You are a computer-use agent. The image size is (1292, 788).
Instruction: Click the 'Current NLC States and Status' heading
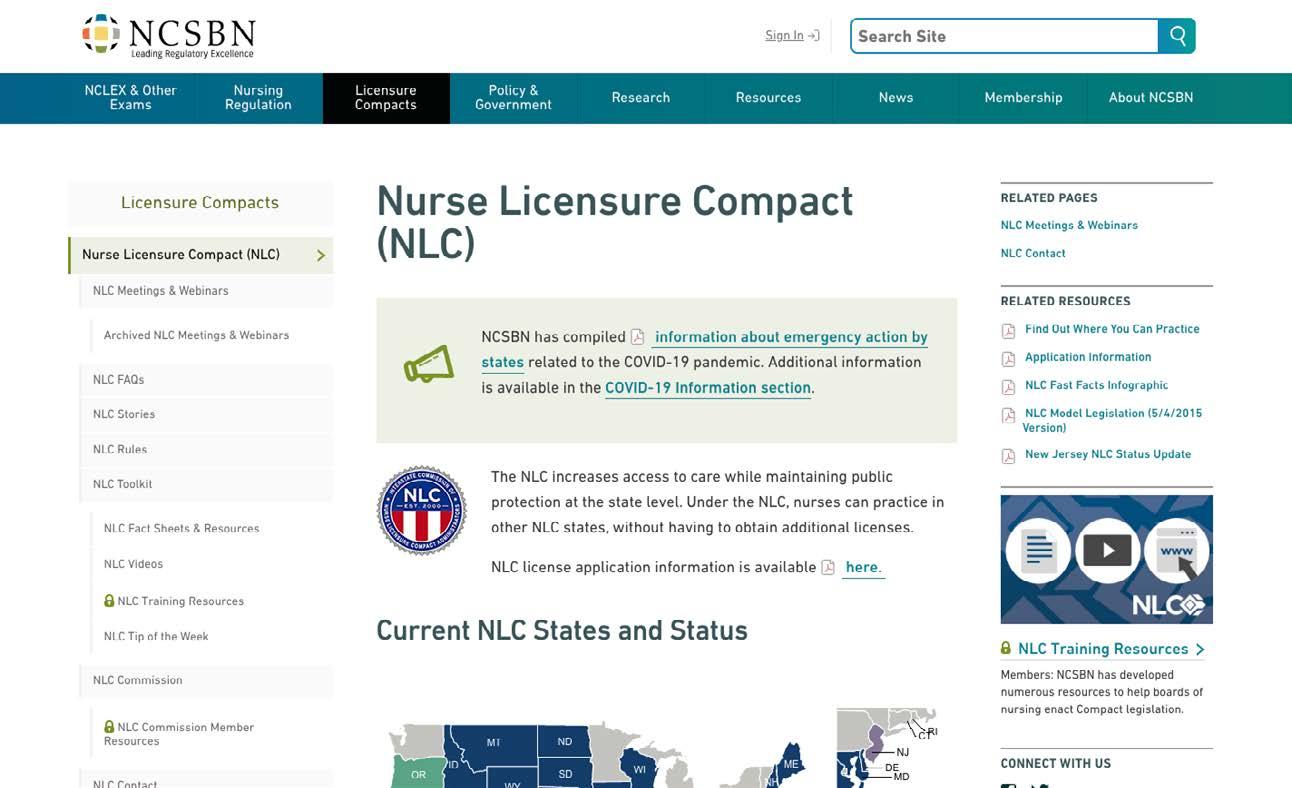click(x=562, y=631)
